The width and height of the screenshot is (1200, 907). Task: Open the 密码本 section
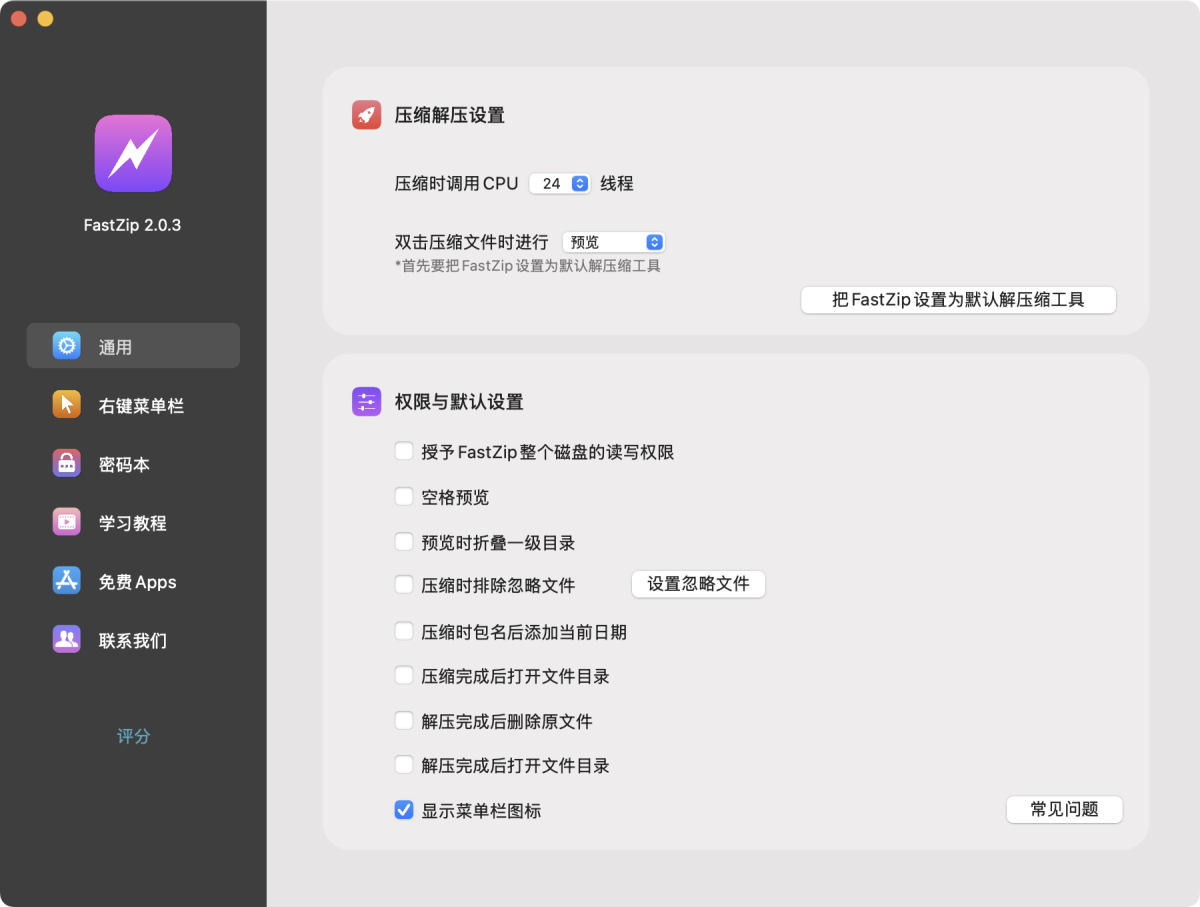[133, 464]
